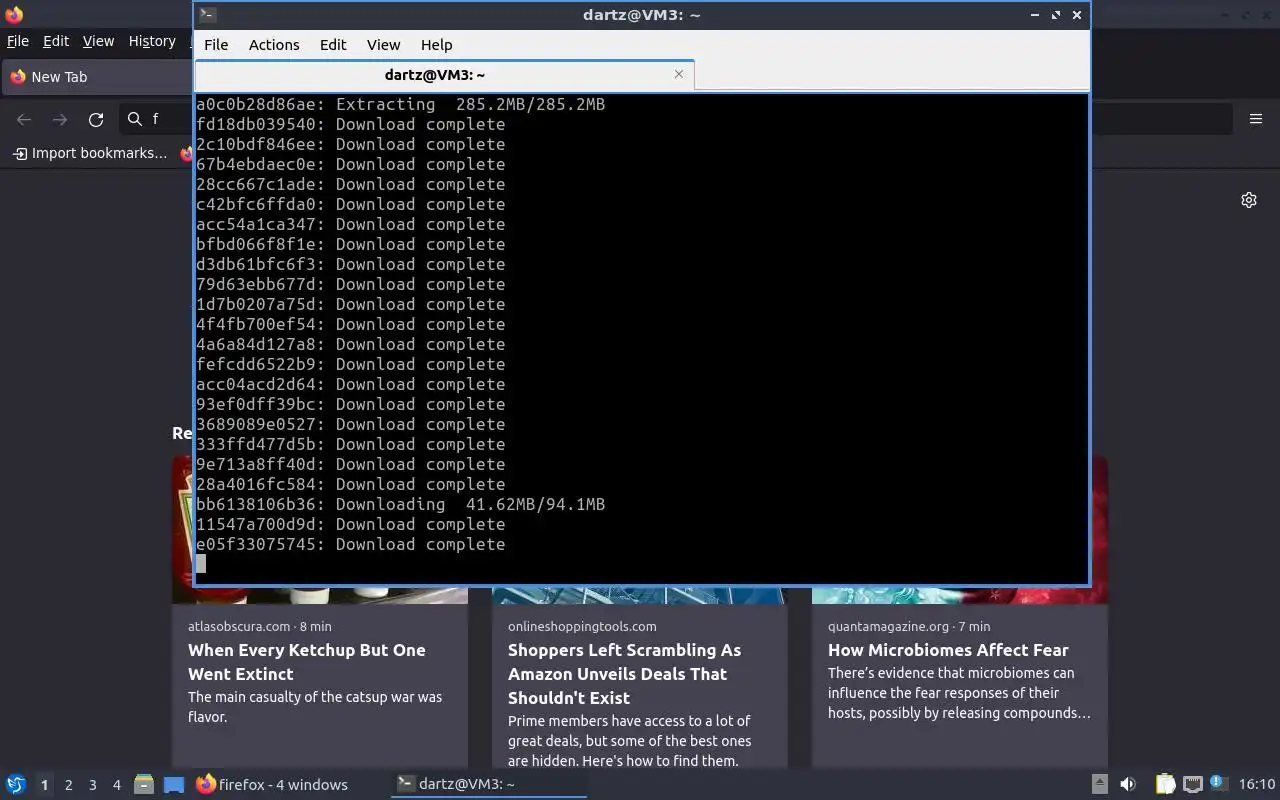The width and height of the screenshot is (1280, 800).
Task: Reload the Firefox page
Action: coord(96,119)
